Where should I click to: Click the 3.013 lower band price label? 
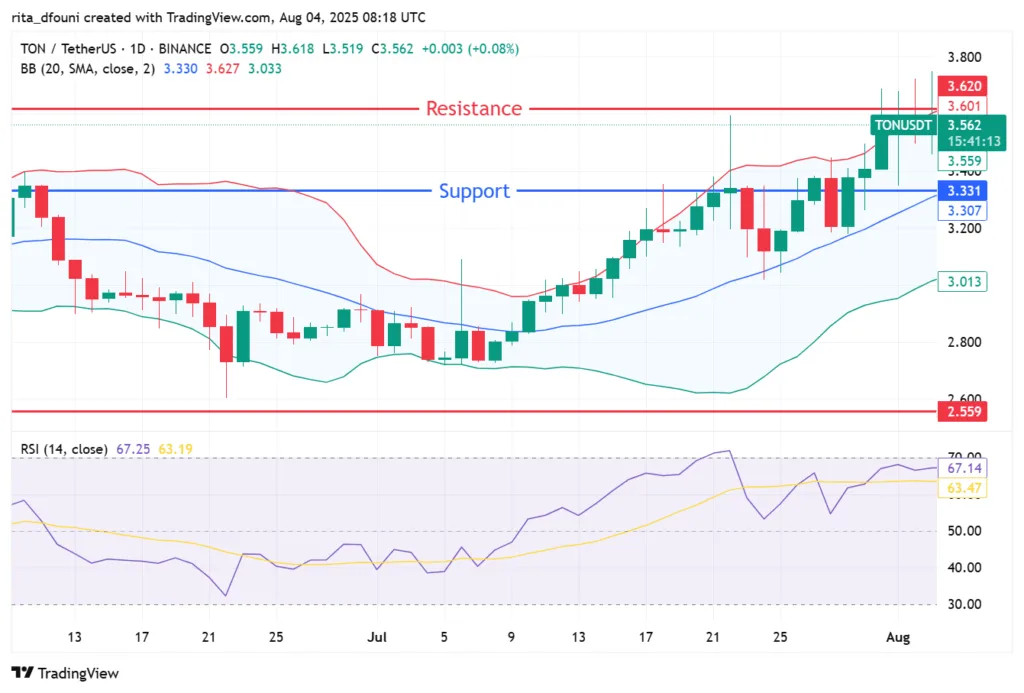pos(962,282)
